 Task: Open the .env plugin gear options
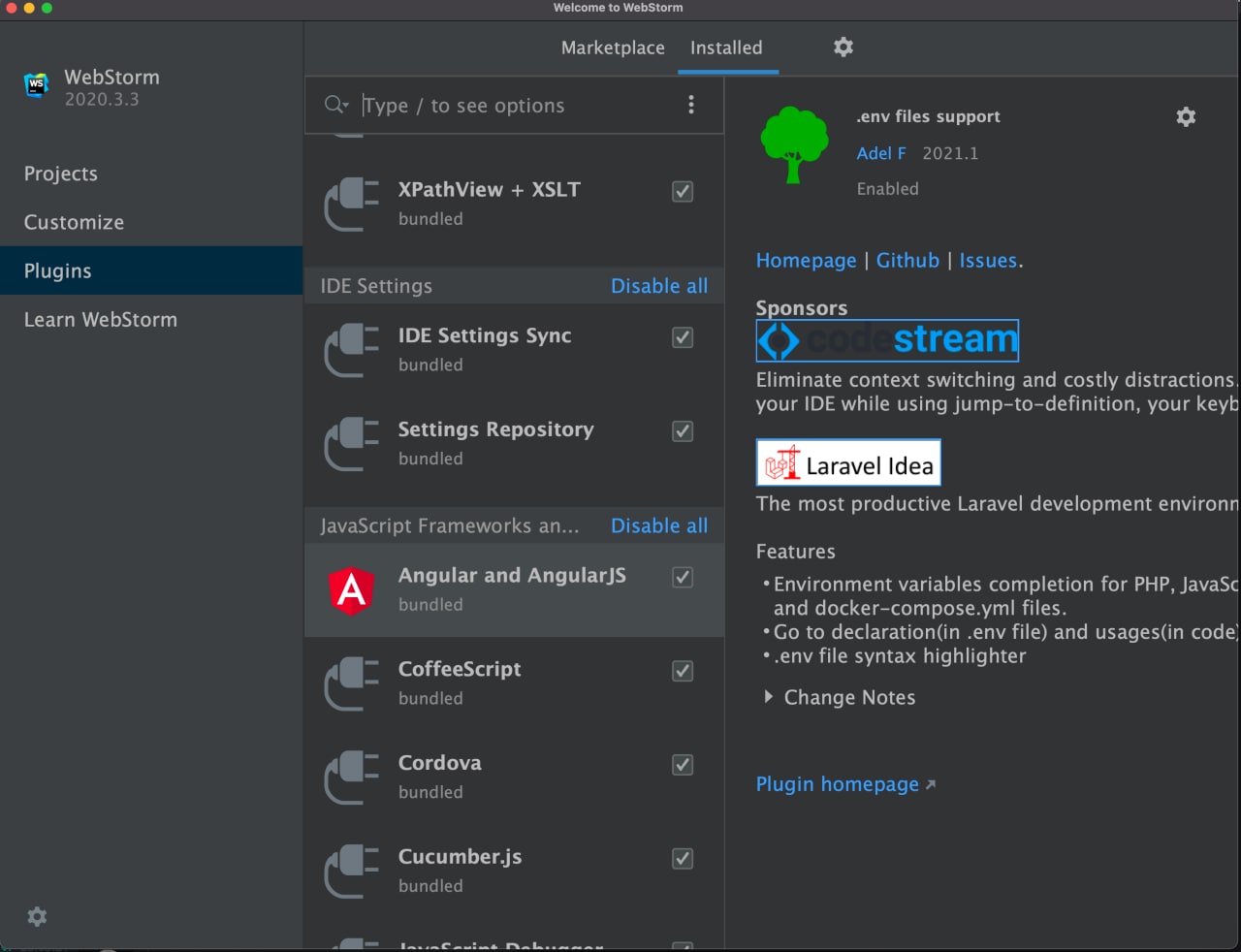click(x=1186, y=116)
